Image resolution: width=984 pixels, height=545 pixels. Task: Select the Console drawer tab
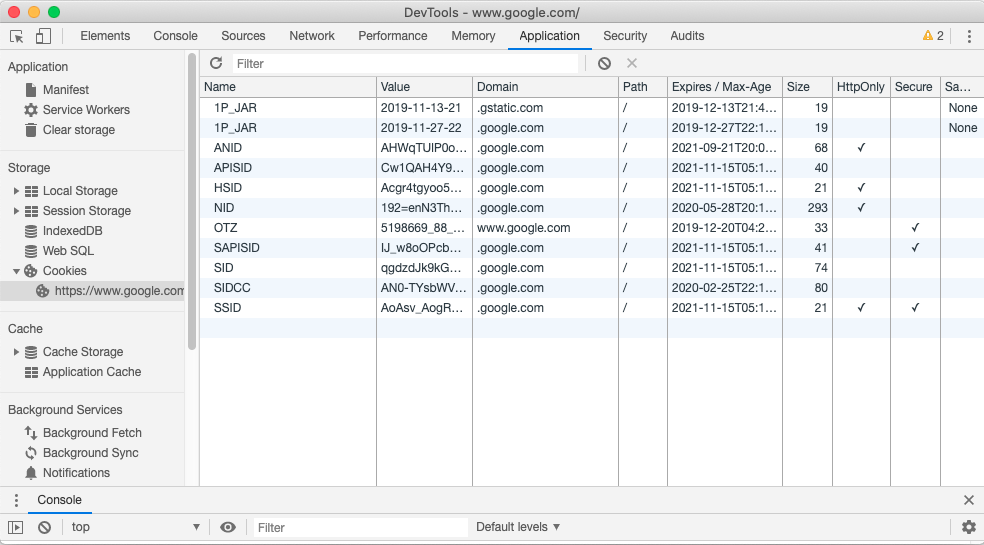click(x=60, y=500)
